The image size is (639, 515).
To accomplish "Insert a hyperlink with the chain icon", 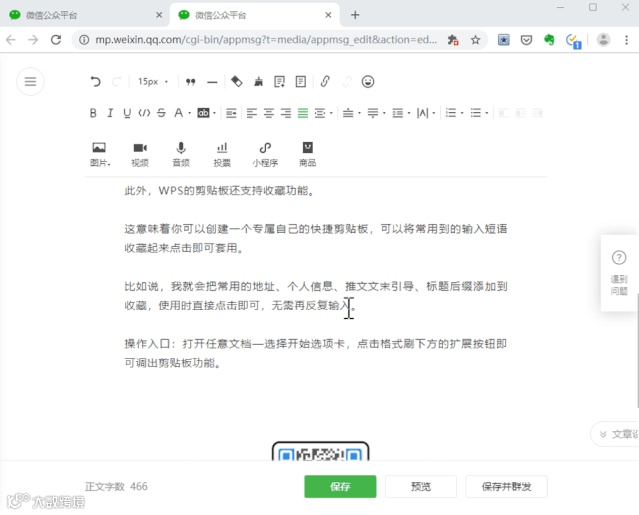I will coord(325,81).
